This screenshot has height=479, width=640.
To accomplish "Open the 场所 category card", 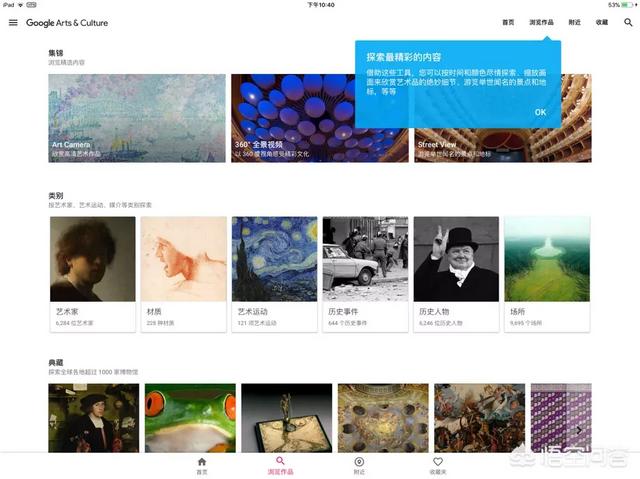I will point(547,274).
